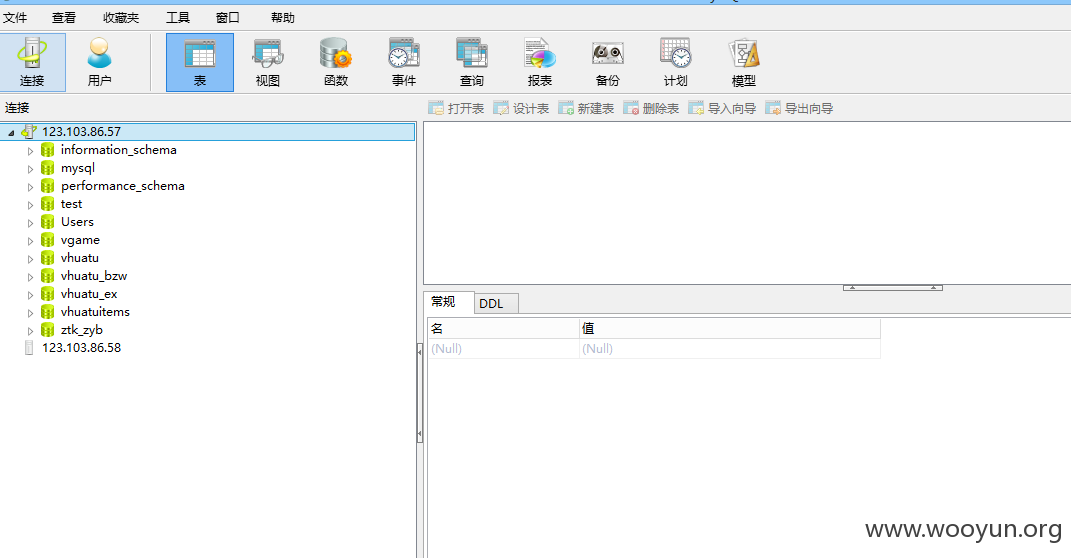Expand the vgame database node
The width and height of the screenshot is (1071, 558).
click(x=30, y=240)
